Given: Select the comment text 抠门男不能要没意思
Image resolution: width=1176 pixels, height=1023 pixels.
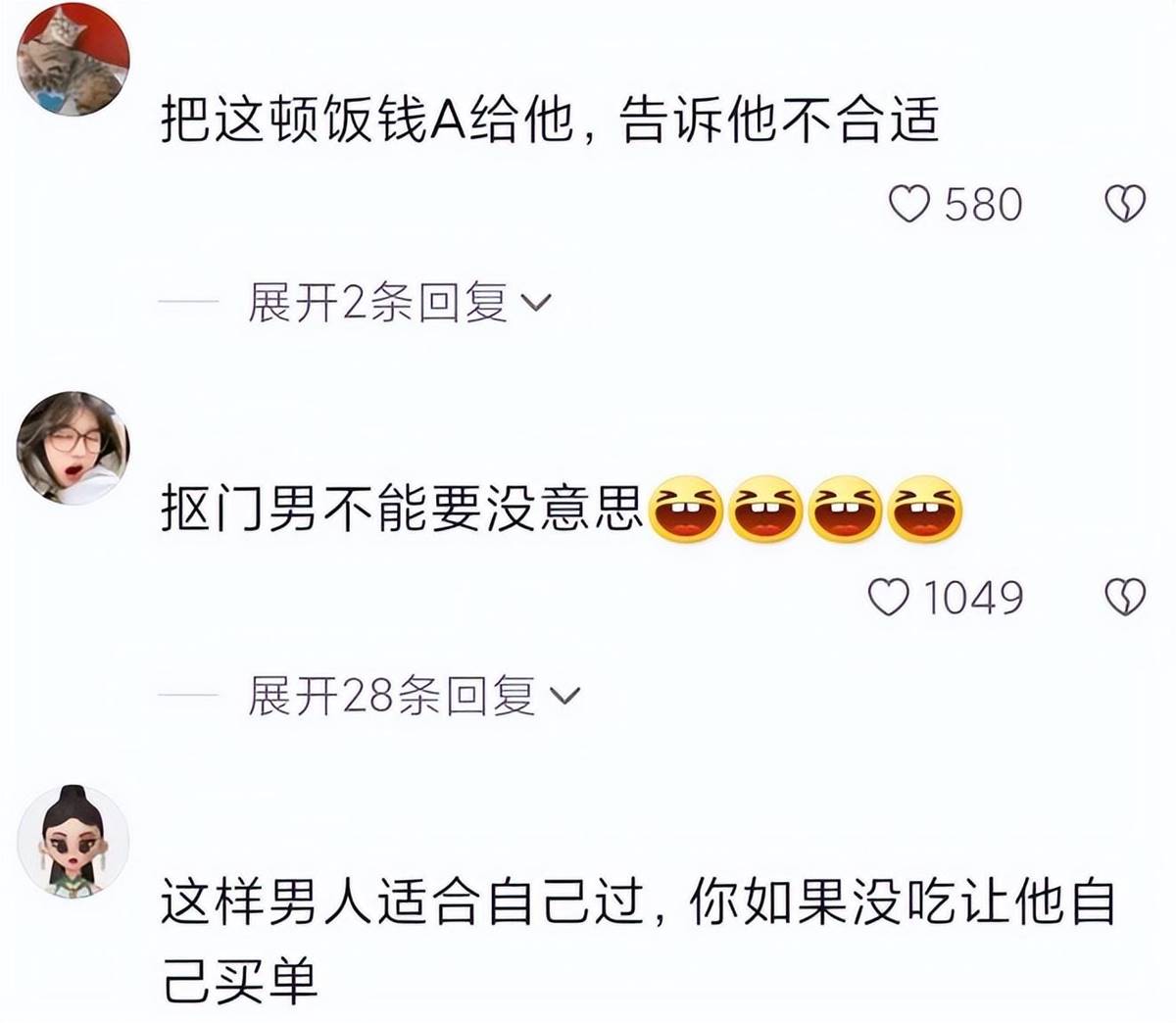Looking at the screenshot, I should [402, 510].
